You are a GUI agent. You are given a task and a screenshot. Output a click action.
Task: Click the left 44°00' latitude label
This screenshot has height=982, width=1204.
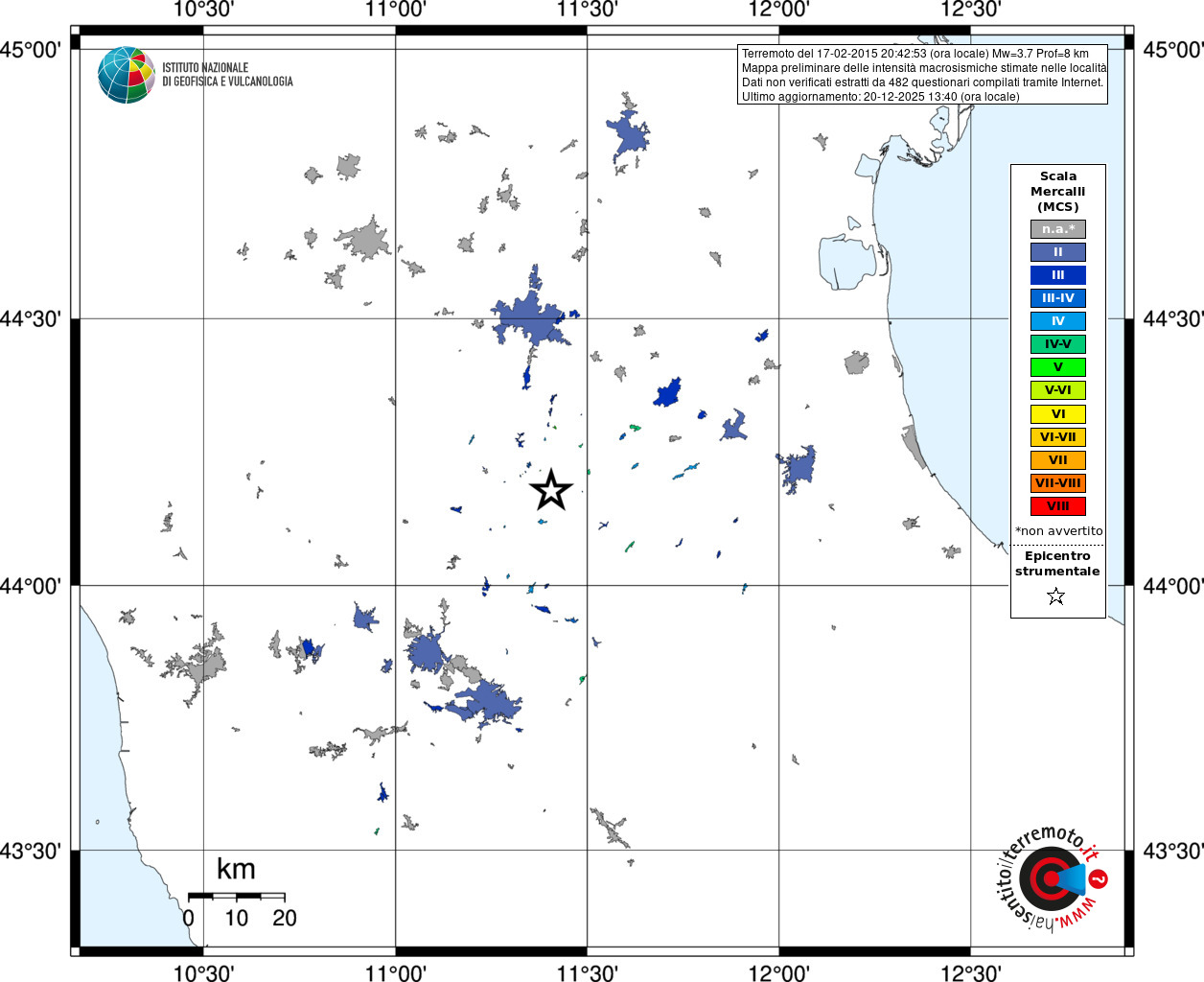[31, 585]
